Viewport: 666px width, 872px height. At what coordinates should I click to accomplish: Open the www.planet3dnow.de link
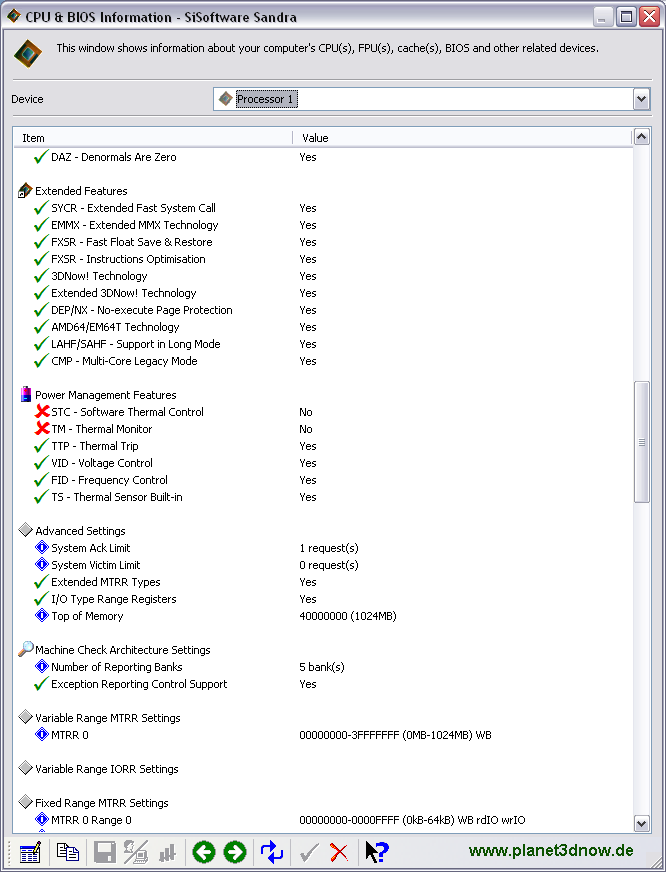(551, 850)
